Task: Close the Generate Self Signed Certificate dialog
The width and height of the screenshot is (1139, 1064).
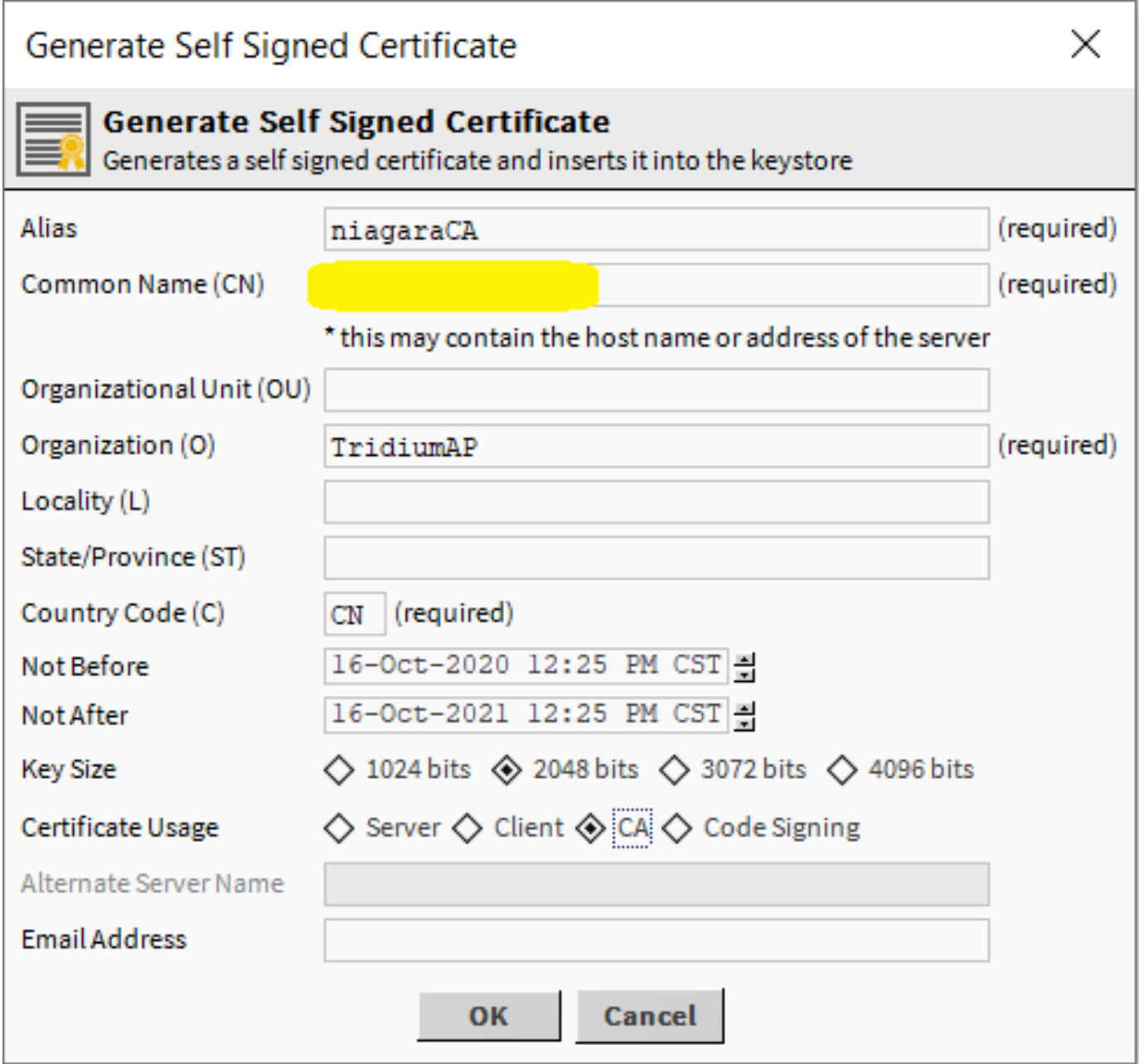Action: pyautogui.click(x=1085, y=44)
